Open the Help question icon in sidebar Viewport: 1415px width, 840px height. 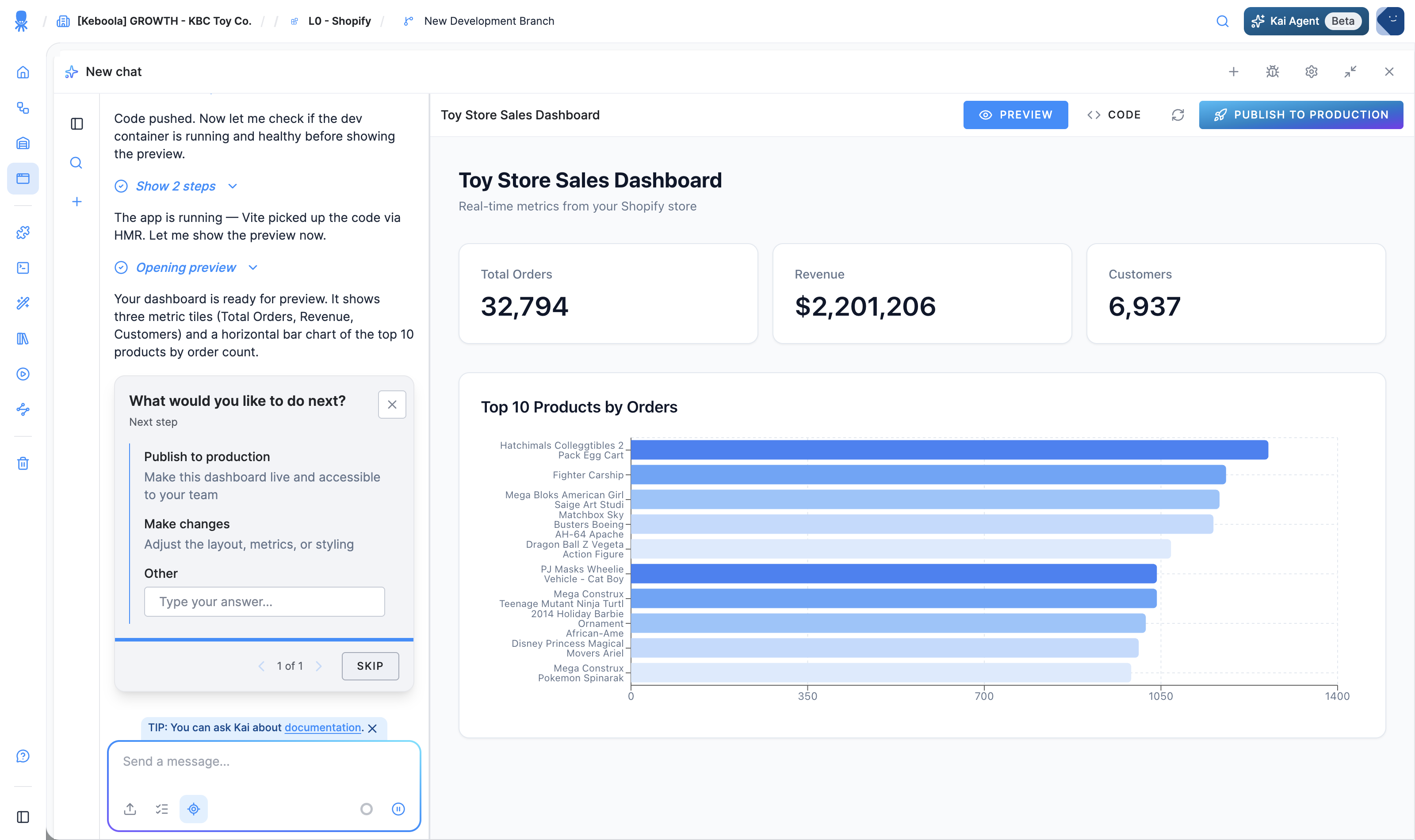click(x=23, y=756)
